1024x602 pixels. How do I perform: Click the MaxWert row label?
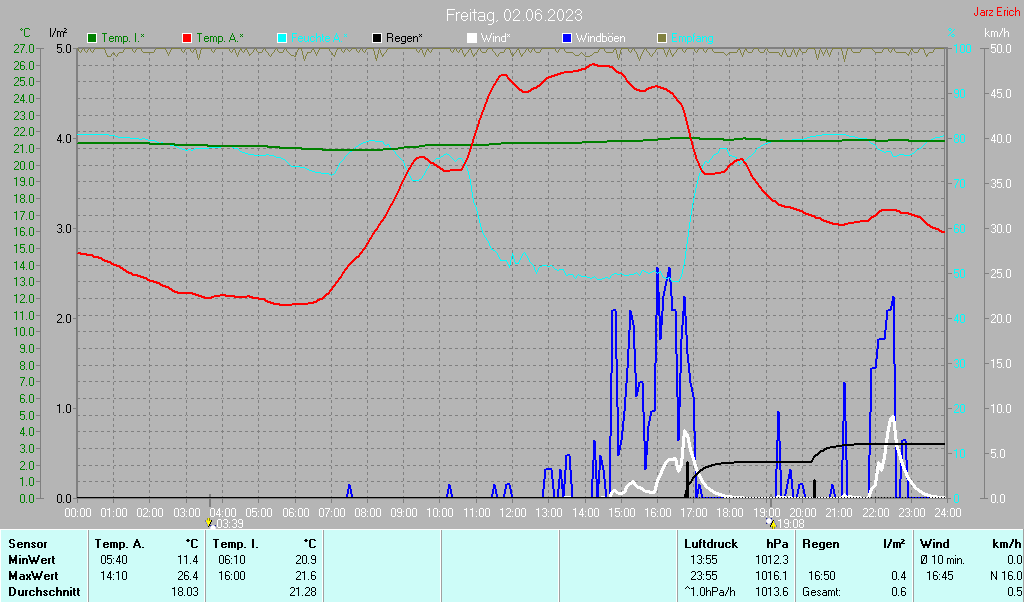pyautogui.click(x=33, y=576)
